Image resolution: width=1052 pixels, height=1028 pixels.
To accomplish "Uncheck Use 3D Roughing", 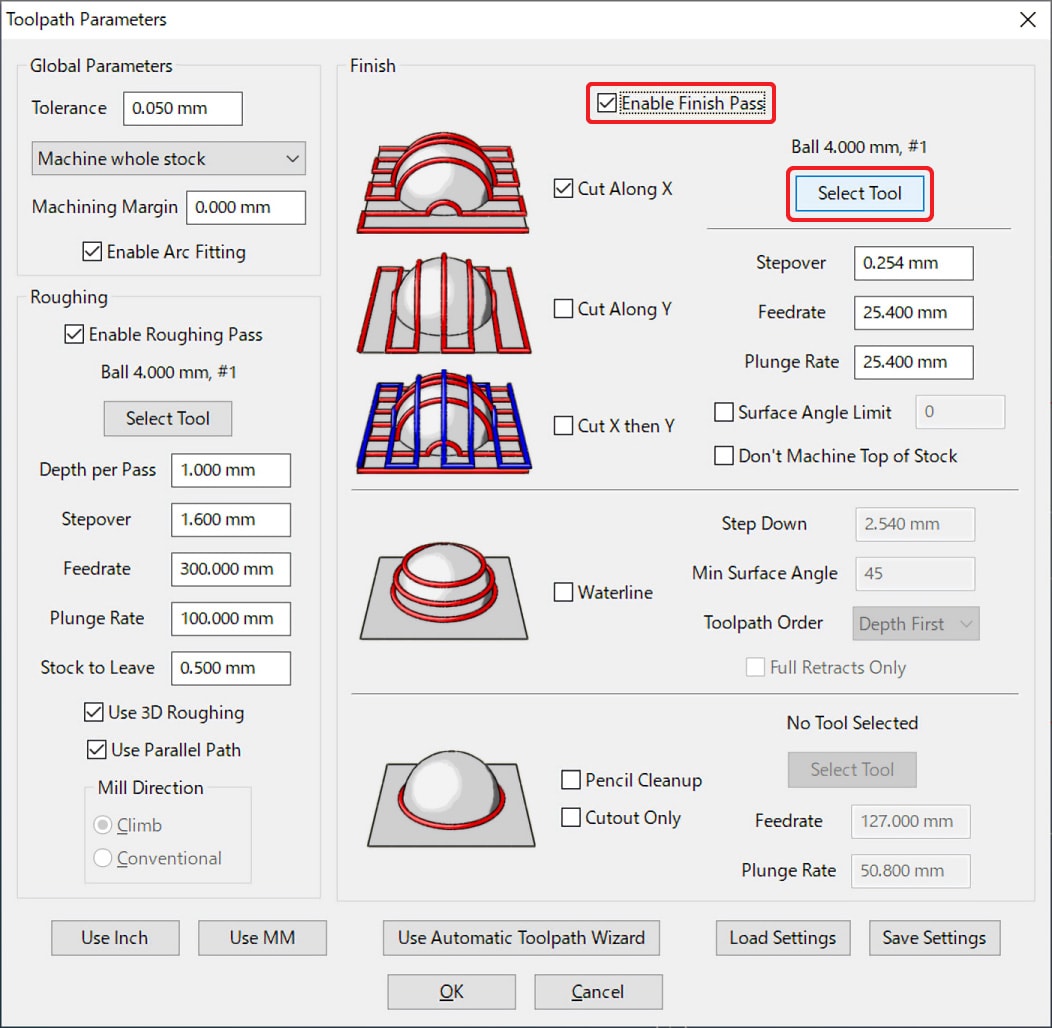I will tap(95, 713).
